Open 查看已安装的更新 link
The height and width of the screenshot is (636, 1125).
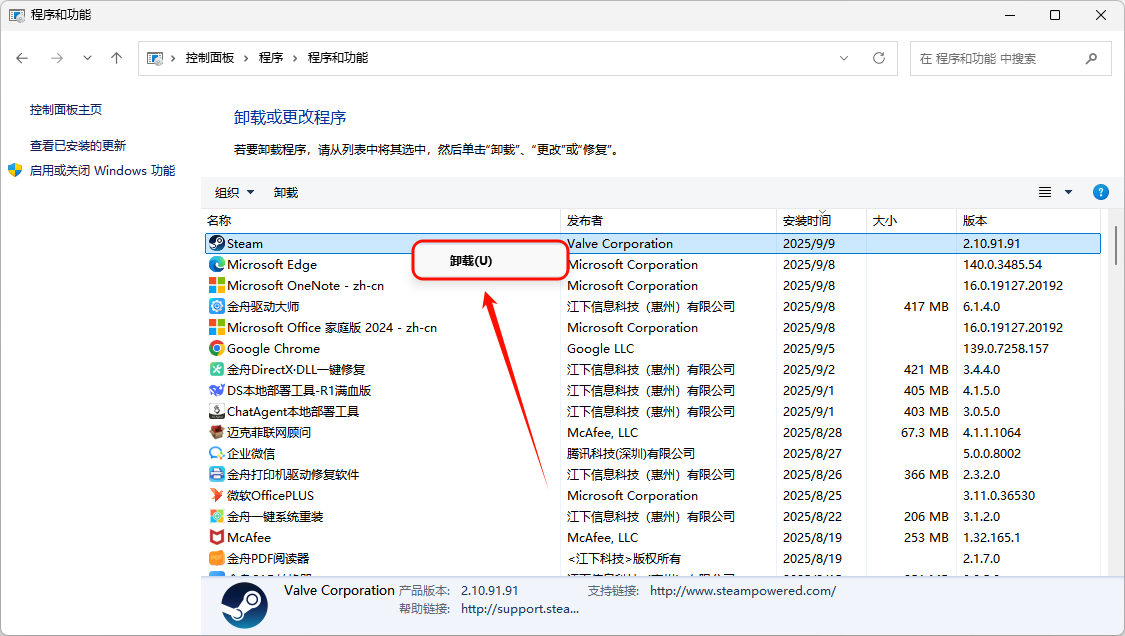tap(77, 145)
